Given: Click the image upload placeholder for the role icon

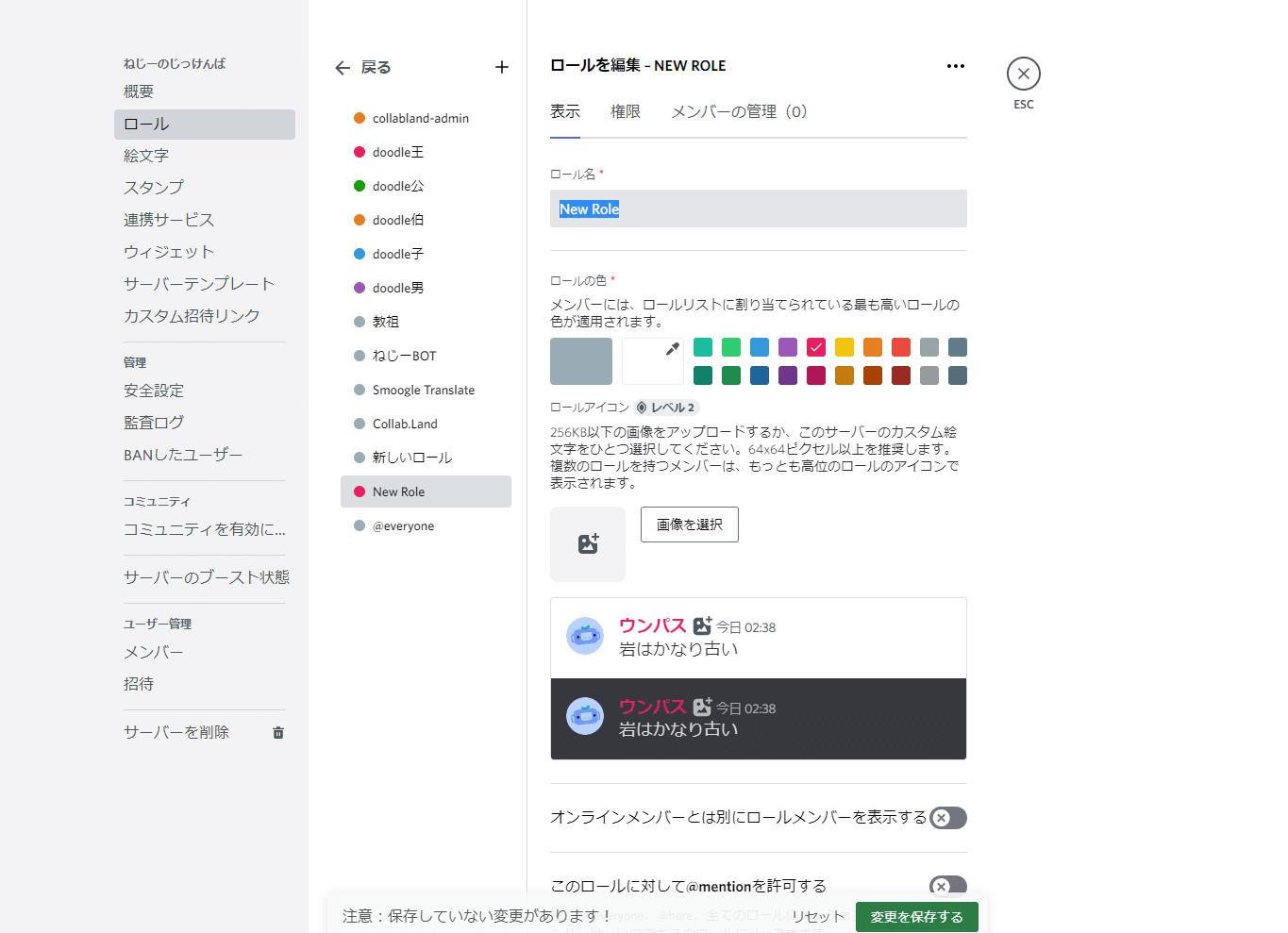Looking at the screenshot, I should pos(587,544).
